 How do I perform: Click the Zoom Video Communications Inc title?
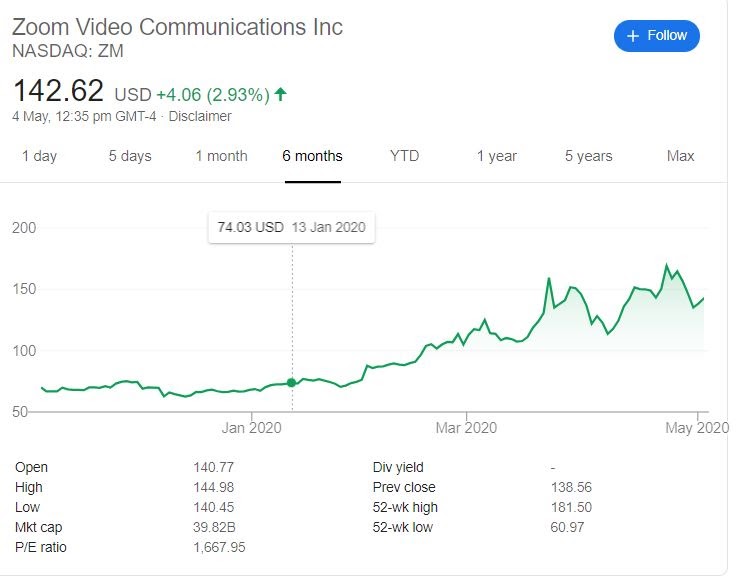[x=177, y=26]
